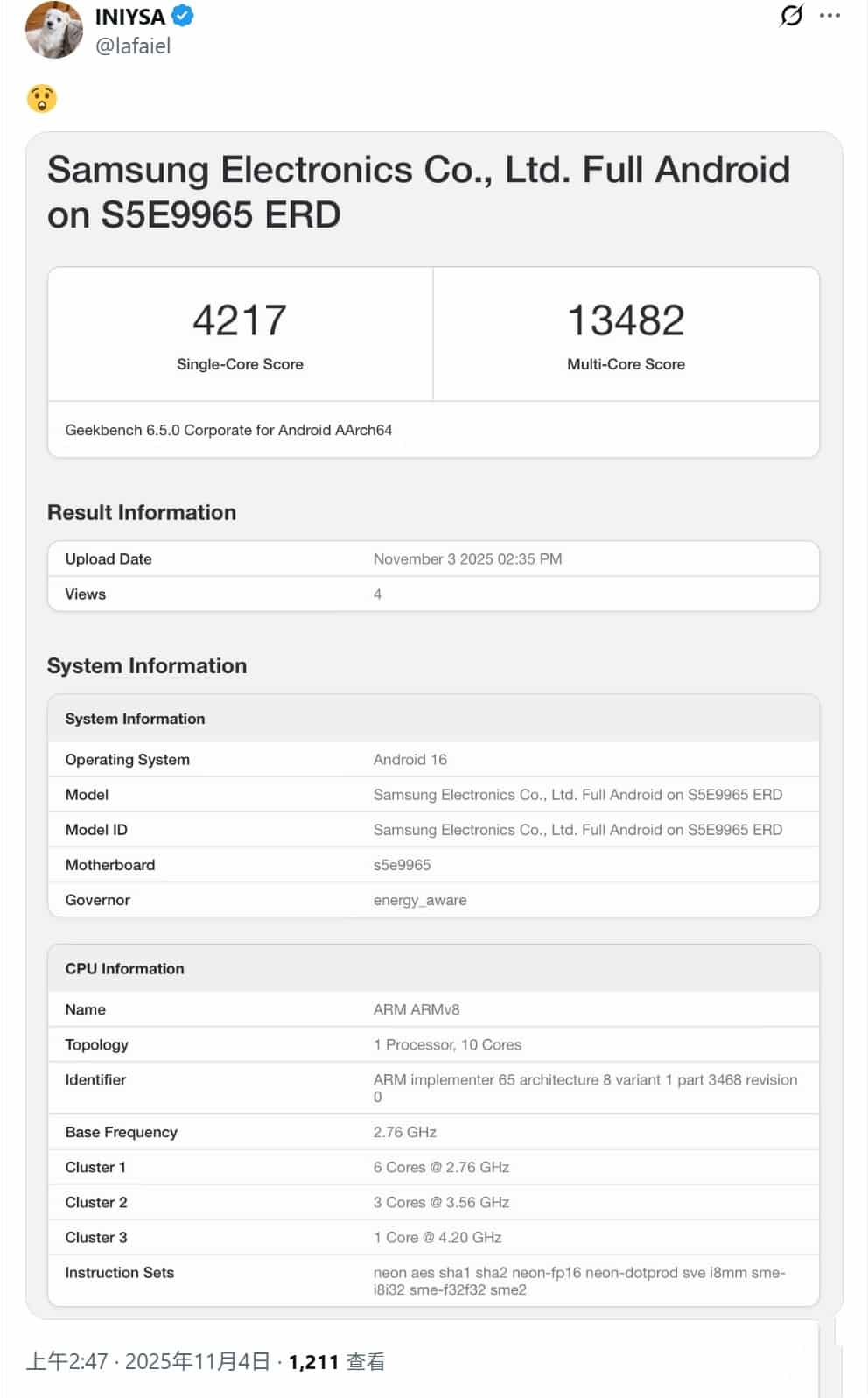Viewport: 868px width, 1398px height.
Task: Click the astonished face emoji
Action: [42, 99]
